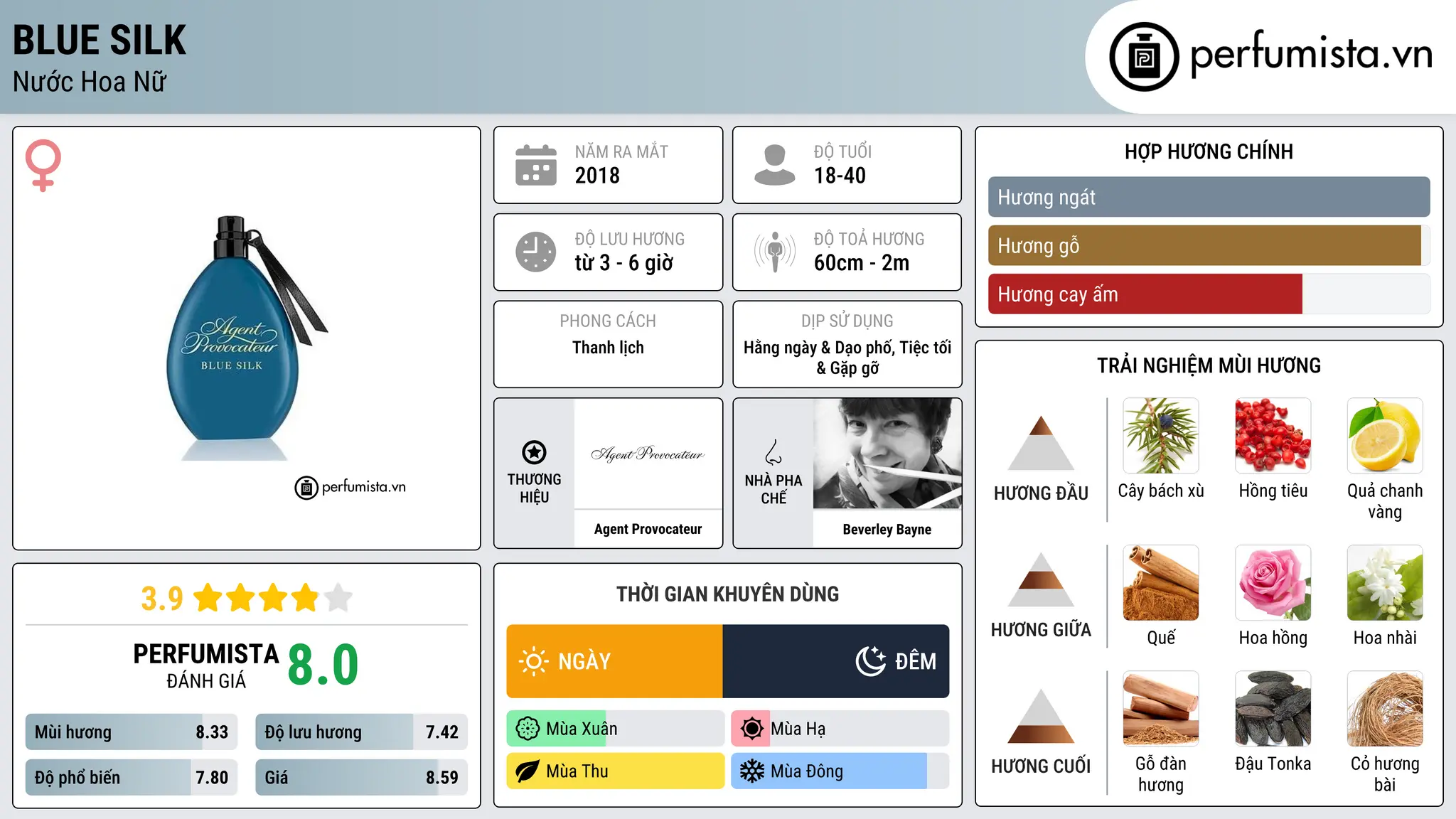
Task: Click the first yellow rating star
Action: (x=208, y=598)
